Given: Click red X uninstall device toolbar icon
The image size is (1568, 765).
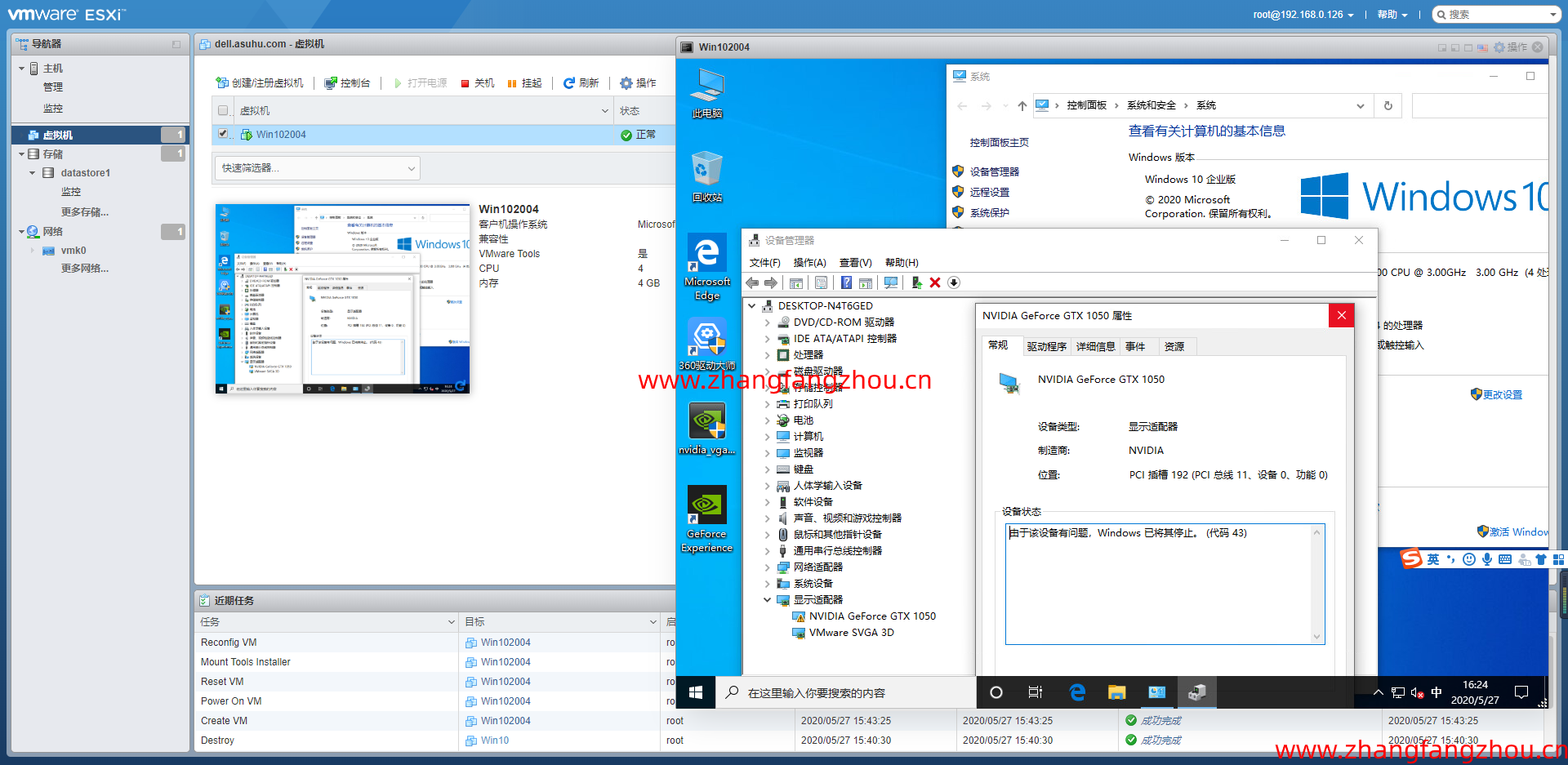Looking at the screenshot, I should pyautogui.click(x=935, y=282).
